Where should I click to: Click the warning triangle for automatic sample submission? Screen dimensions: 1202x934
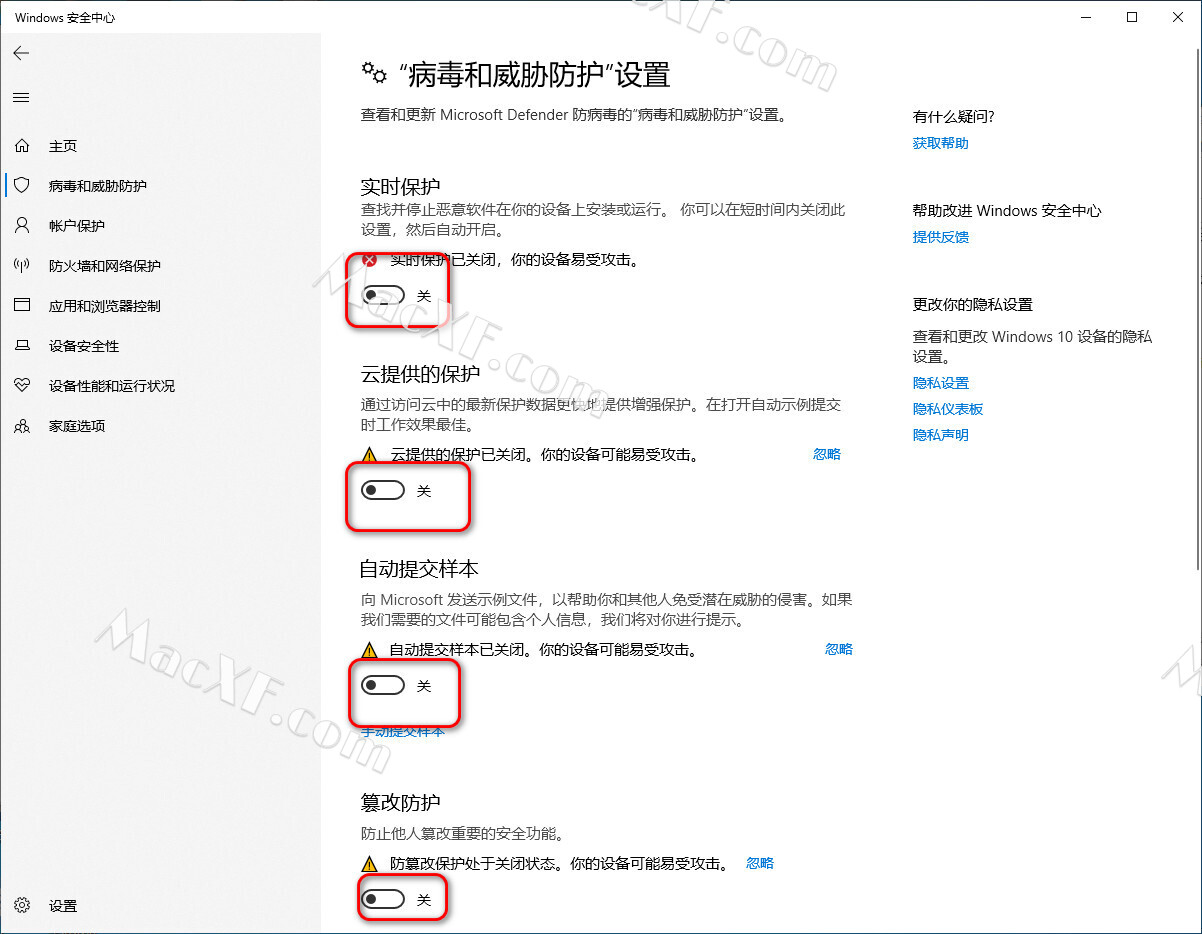tap(370, 650)
